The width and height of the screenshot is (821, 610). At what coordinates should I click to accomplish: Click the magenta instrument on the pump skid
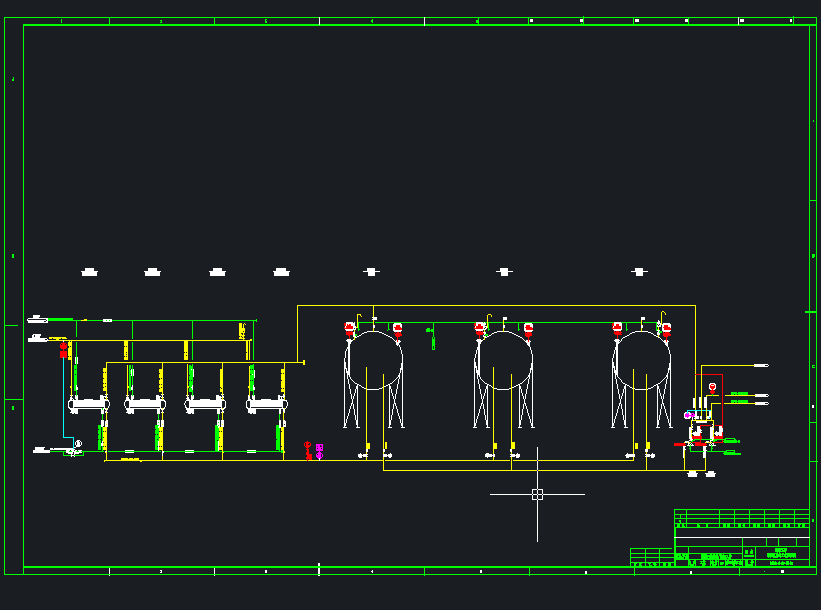(x=689, y=415)
